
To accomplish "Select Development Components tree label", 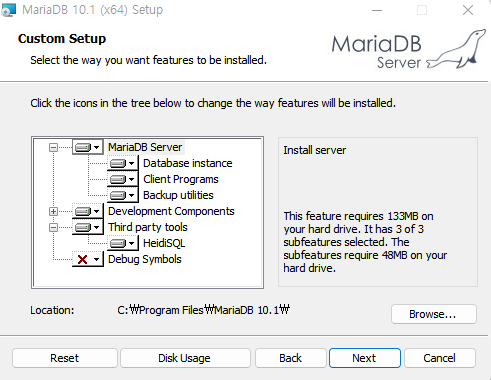I will click(171, 211).
